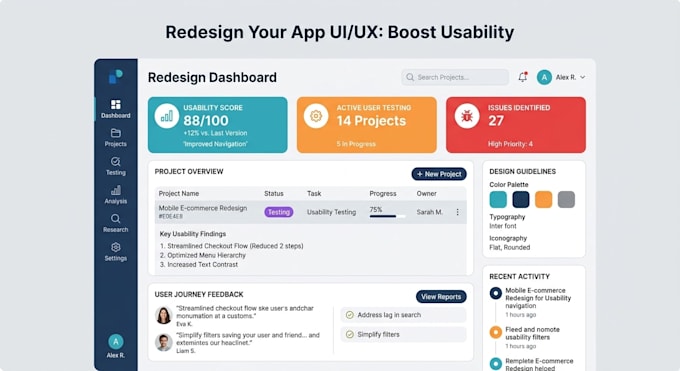
Task: Click the 75% progress bar
Action: tap(387, 216)
